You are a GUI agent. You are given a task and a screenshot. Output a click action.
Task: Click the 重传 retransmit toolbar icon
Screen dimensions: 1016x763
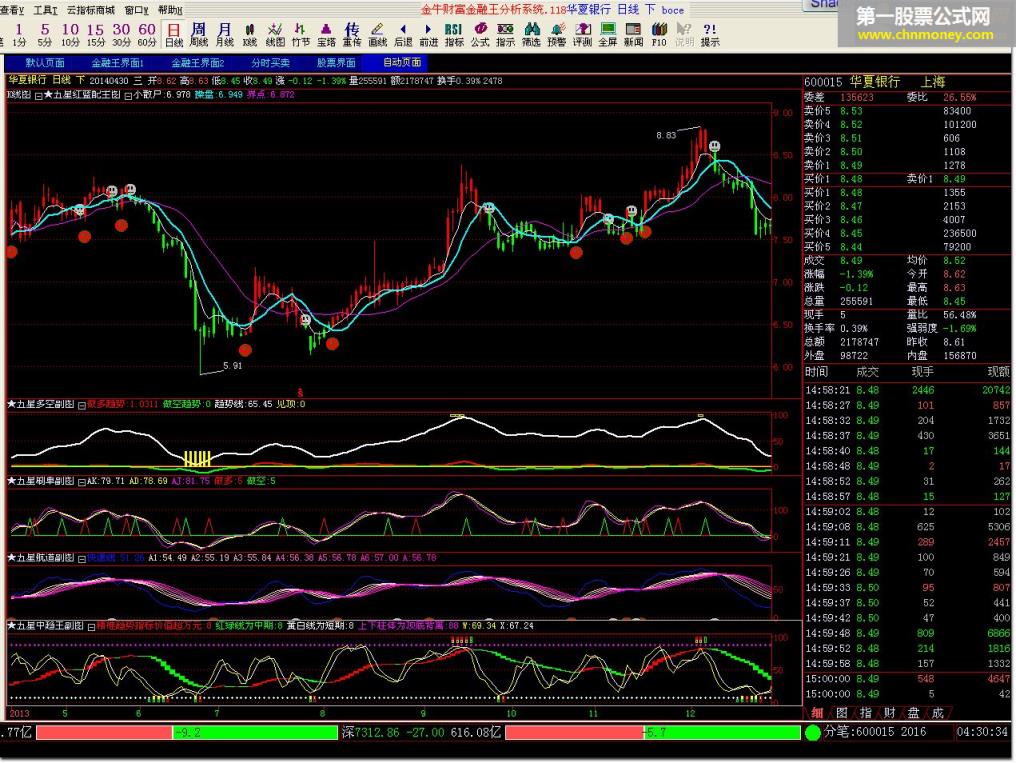(x=352, y=34)
